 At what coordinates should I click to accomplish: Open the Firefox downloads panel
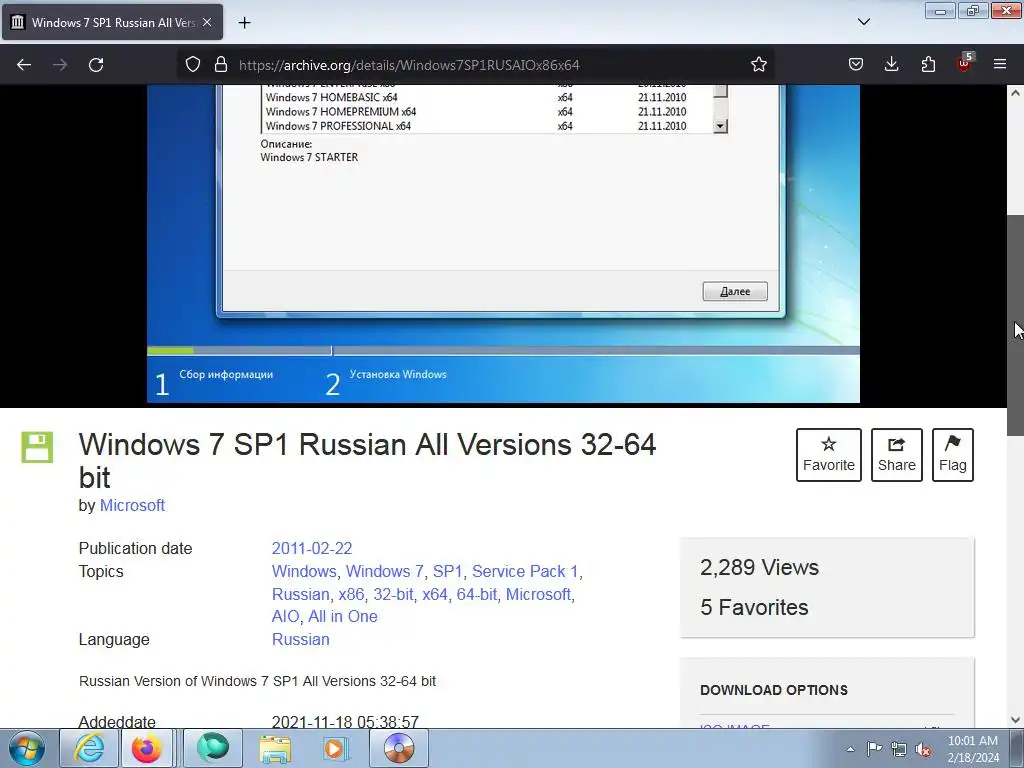pyautogui.click(x=891, y=65)
